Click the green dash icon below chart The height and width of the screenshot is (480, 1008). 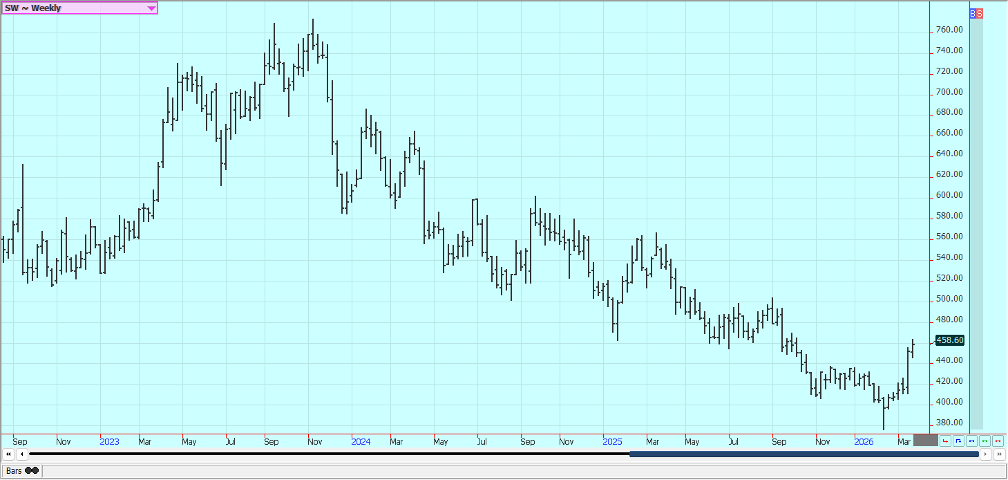(984, 440)
